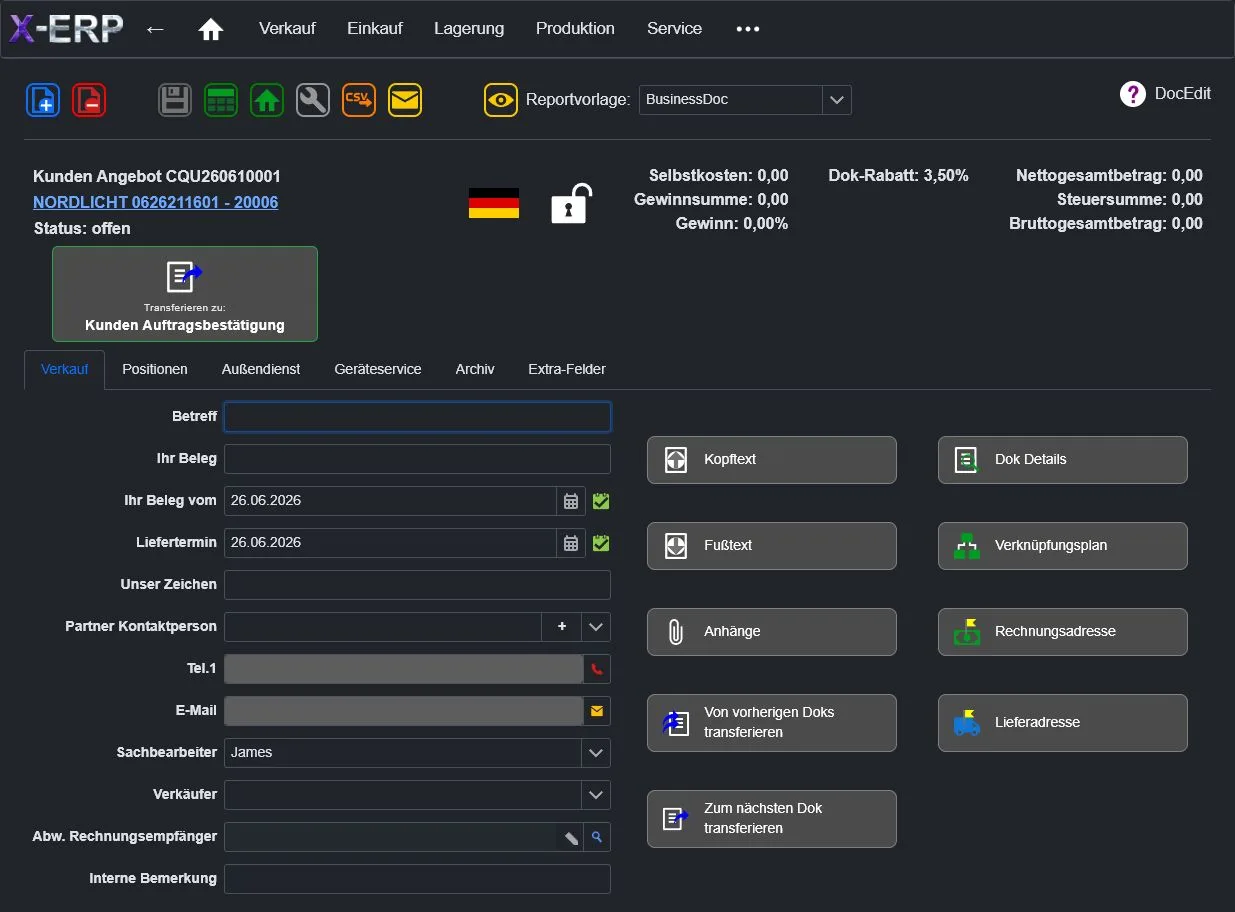The height and width of the screenshot is (912, 1235).
Task: Click the red phone icon beside Tel.1
Action: pyautogui.click(x=597, y=669)
